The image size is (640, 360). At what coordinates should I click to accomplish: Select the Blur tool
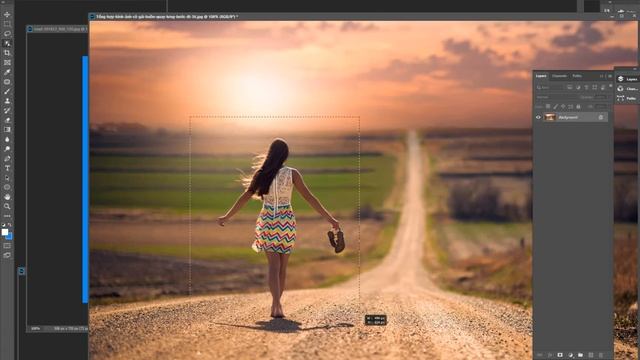tap(7, 139)
